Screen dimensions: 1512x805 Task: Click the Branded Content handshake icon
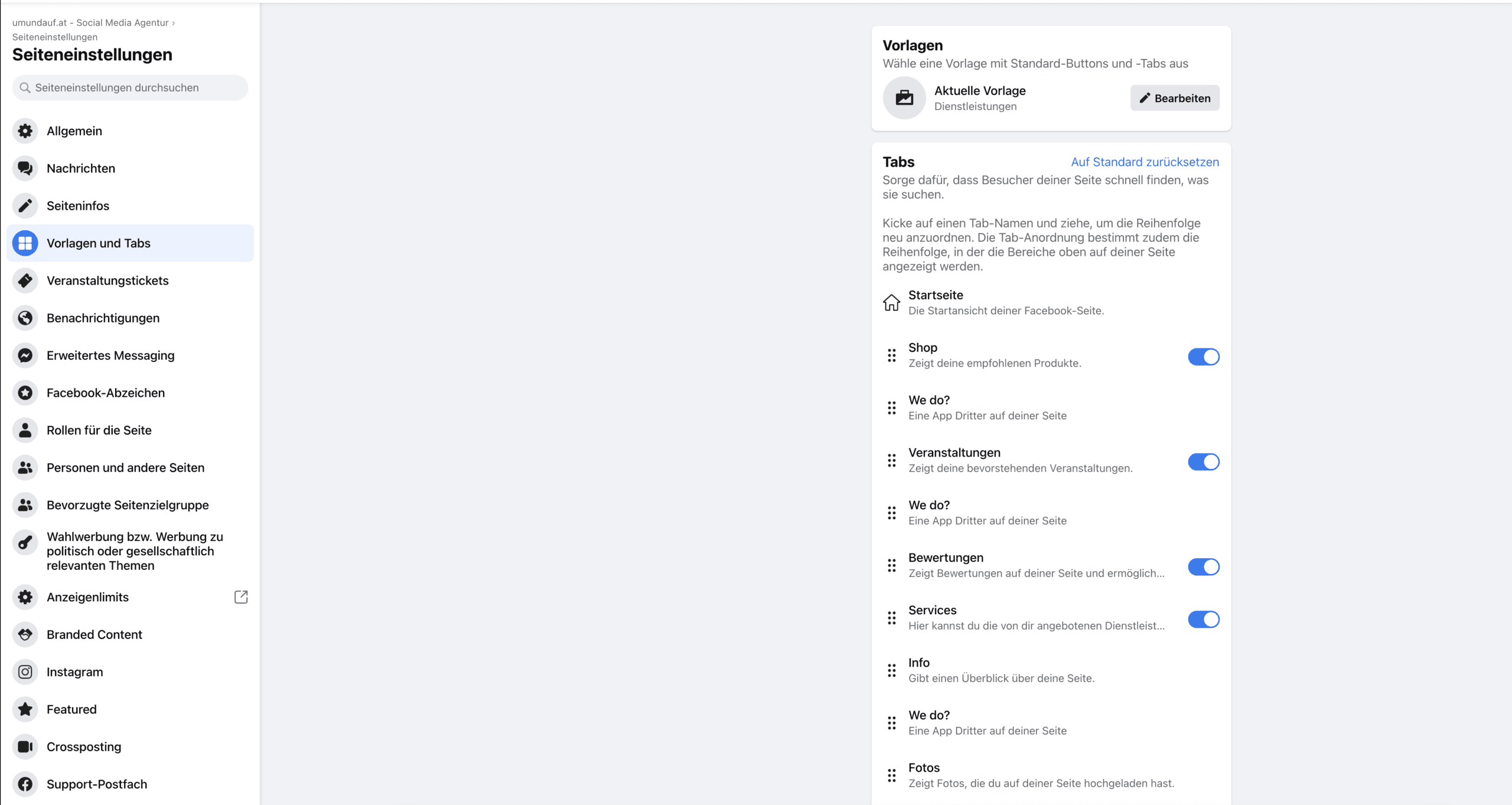pos(25,635)
